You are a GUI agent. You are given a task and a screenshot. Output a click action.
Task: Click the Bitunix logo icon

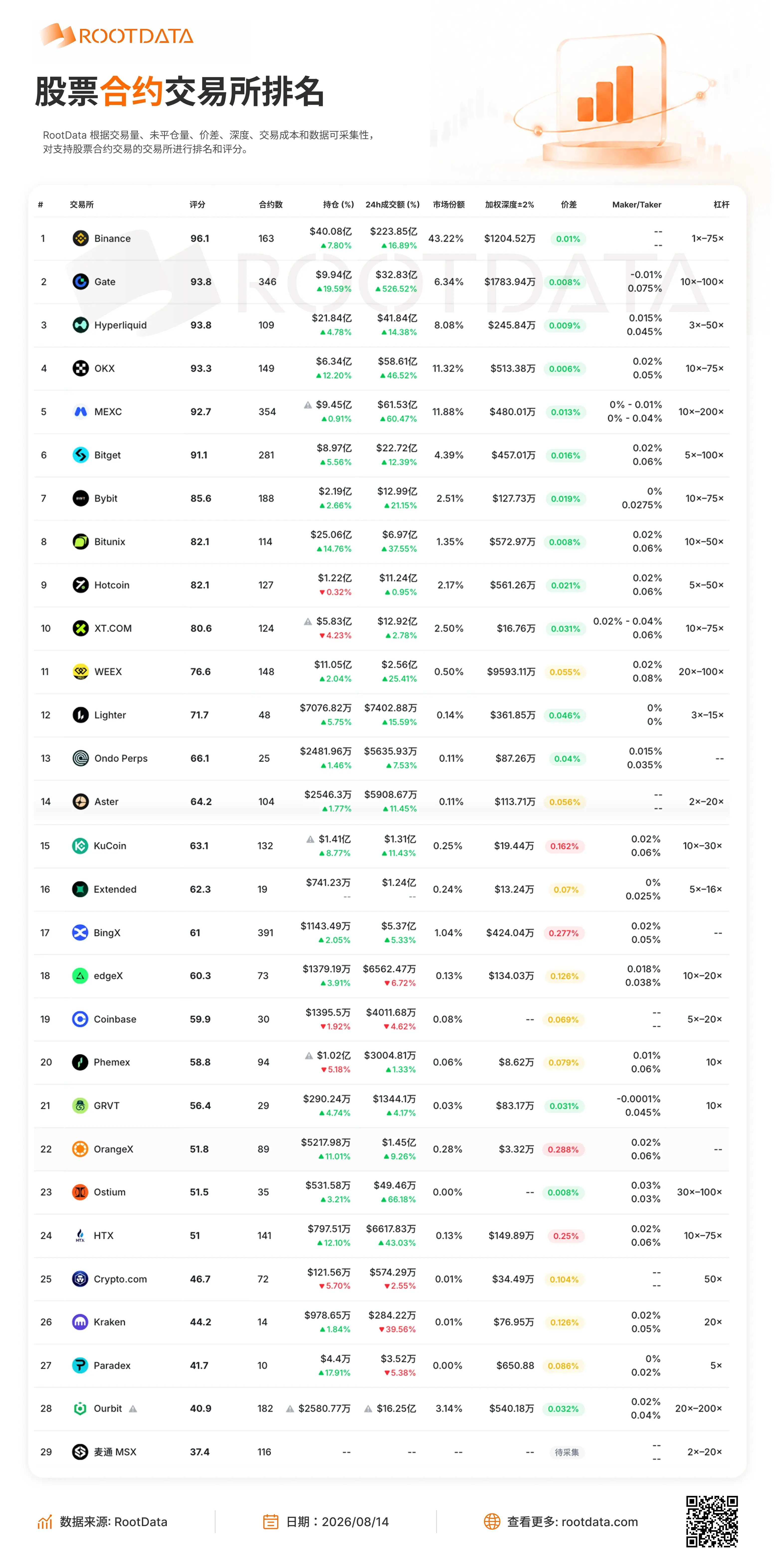[80, 541]
